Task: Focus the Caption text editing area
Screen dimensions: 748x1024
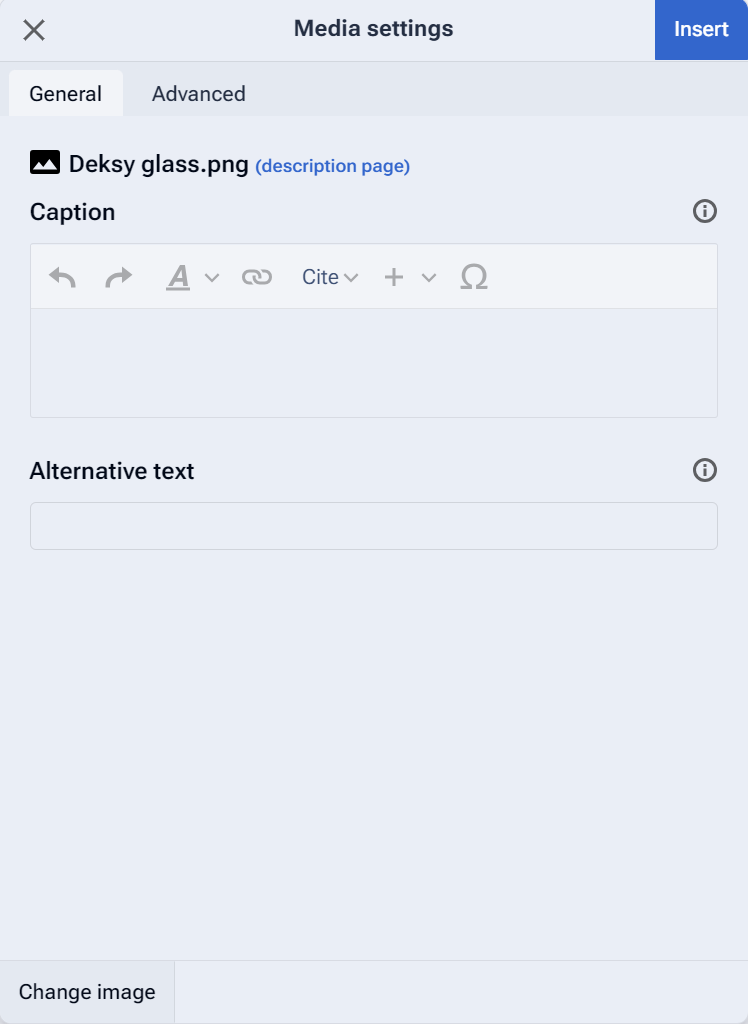Action: (x=374, y=362)
